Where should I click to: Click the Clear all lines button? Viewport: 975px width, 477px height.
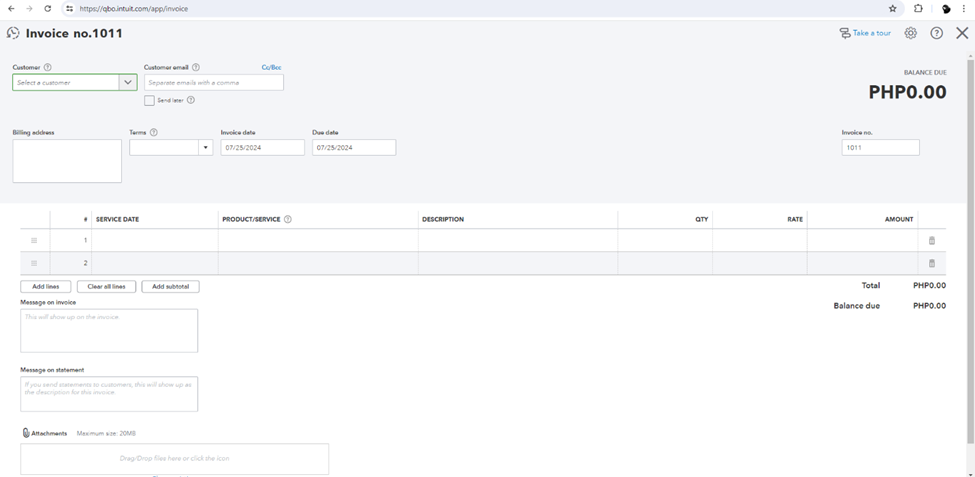tap(106, 287)
